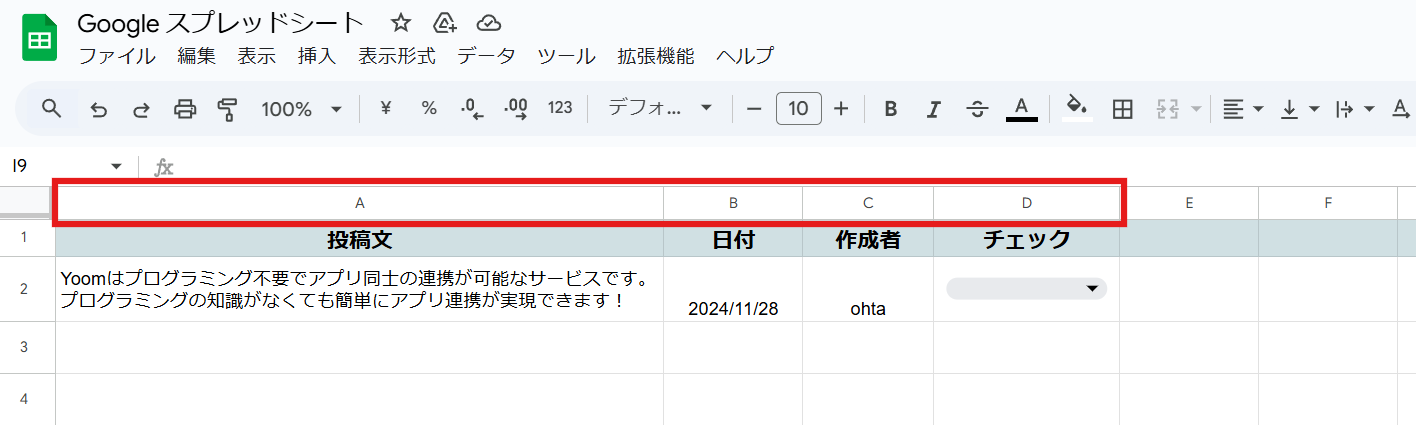1416x425 pixels.
Task: Increase font size with plus button
Action: pos(841,108)
